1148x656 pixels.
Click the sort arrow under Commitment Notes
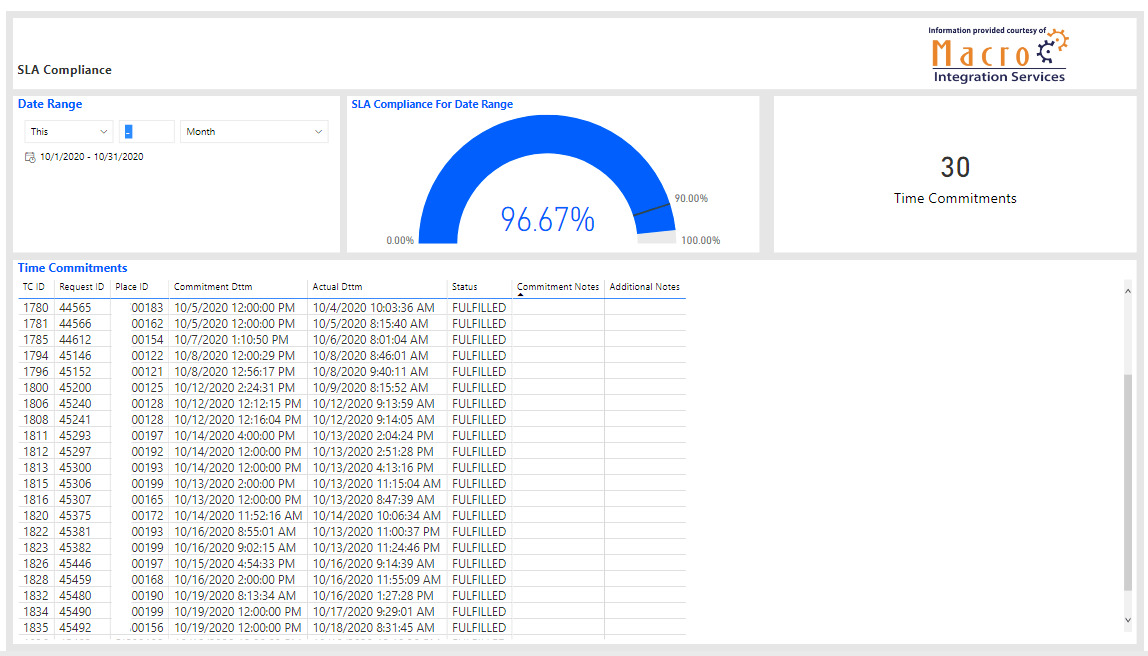521,295
